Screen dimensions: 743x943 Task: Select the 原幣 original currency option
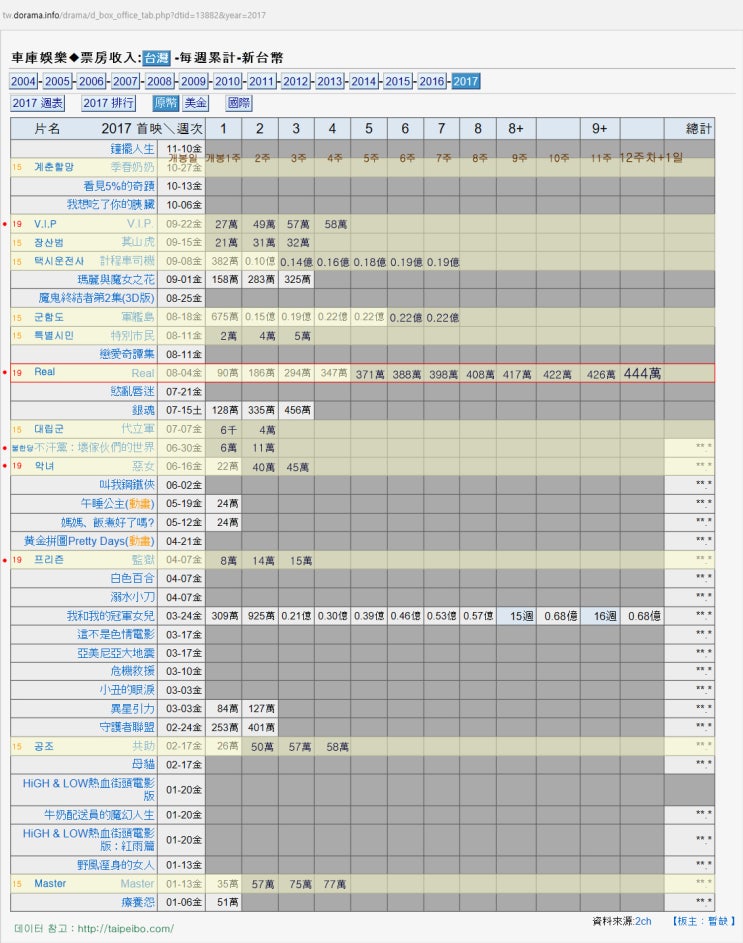165,103
